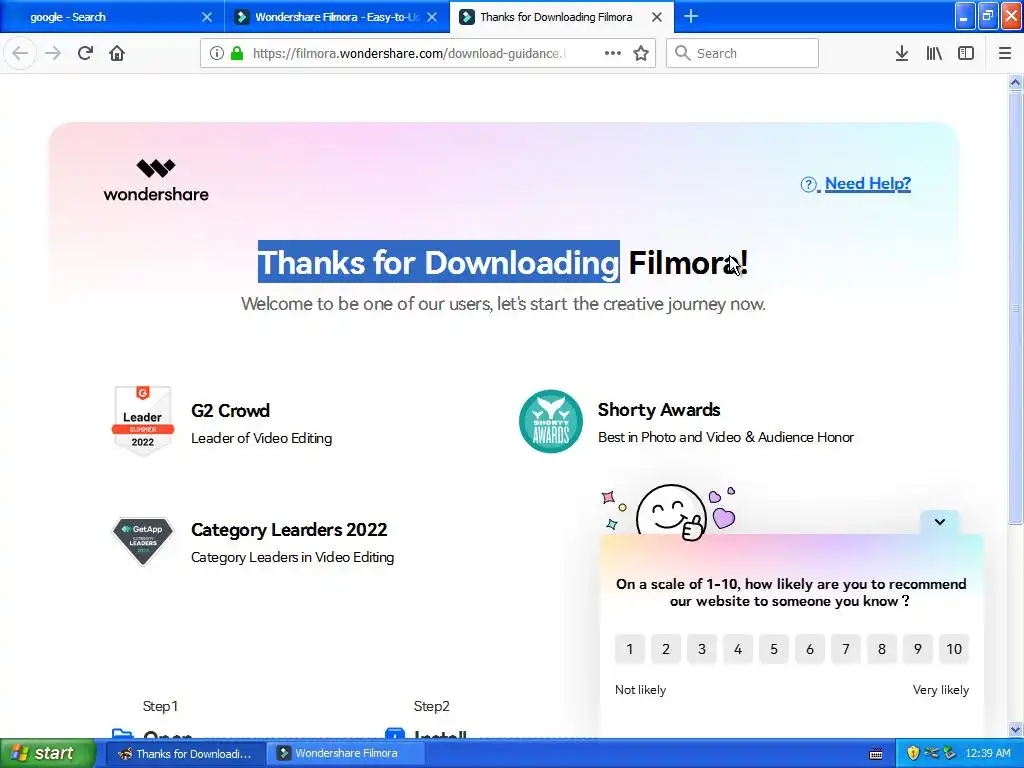Rate recommendation score 7
1024x768 pixels.
(846, 649)
